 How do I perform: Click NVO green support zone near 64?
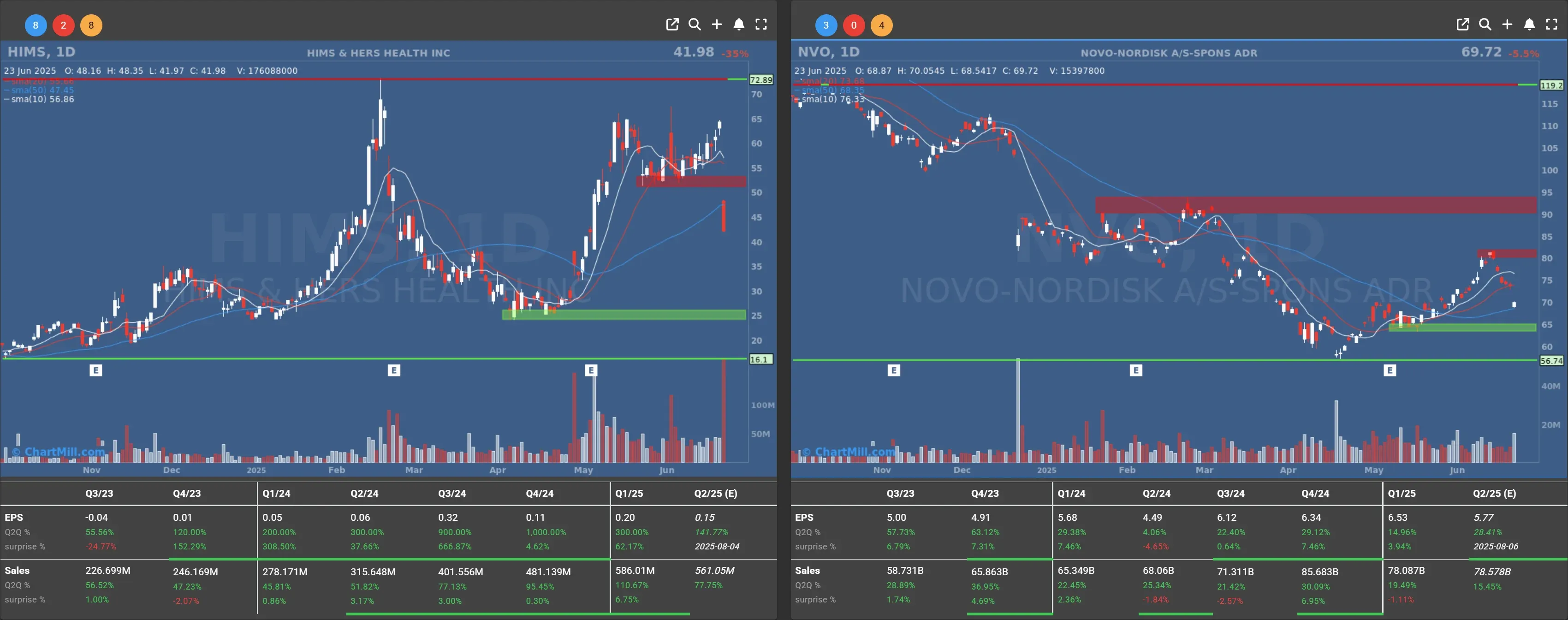tap(1462, 328)
